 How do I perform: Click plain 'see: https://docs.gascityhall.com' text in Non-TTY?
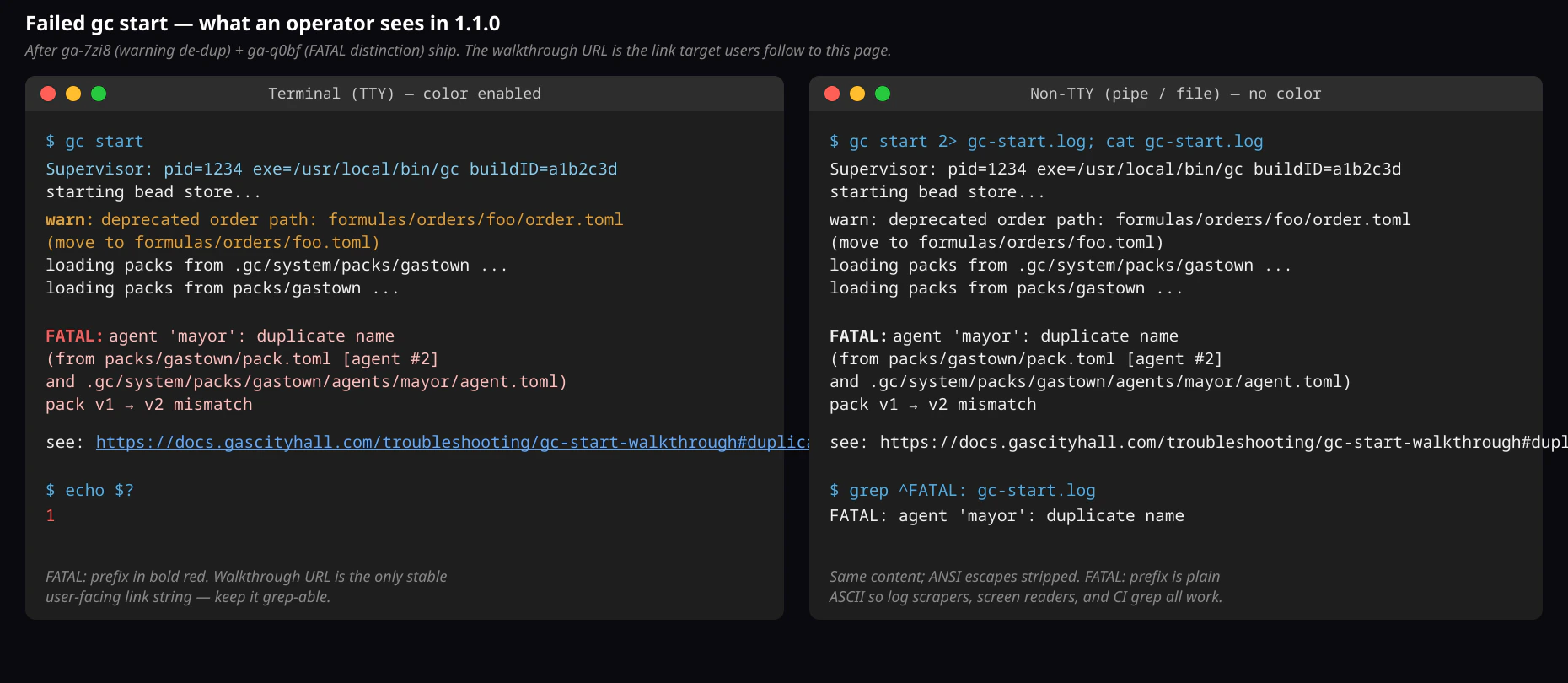tap(1199, 443)
